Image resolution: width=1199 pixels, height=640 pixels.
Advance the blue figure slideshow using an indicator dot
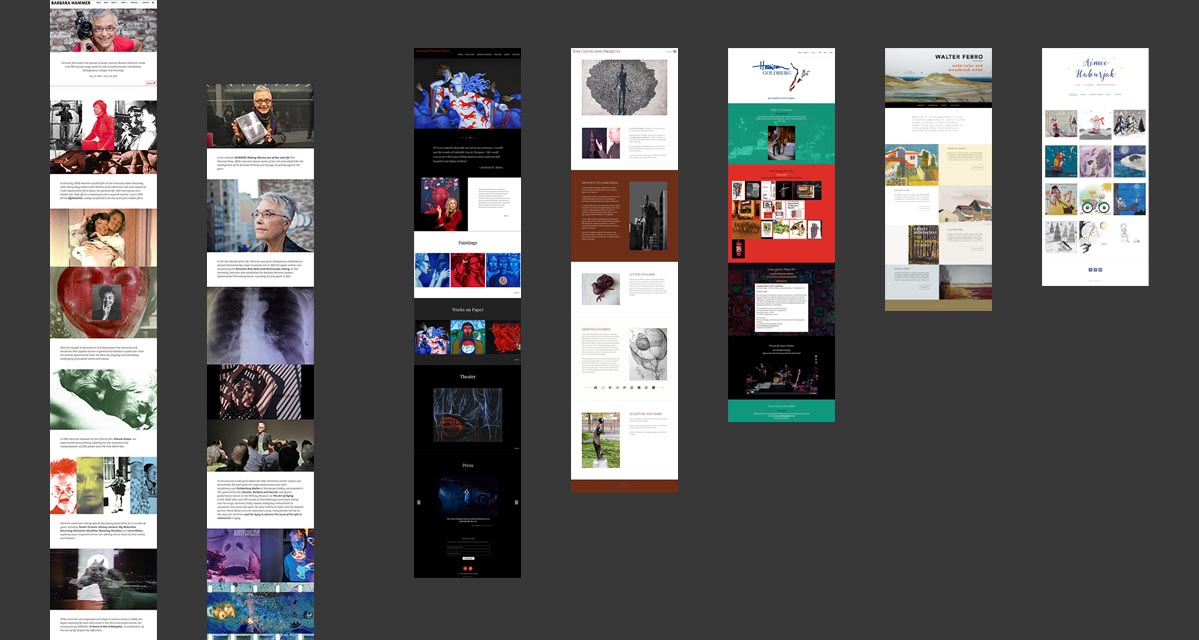tap(468, 138)
